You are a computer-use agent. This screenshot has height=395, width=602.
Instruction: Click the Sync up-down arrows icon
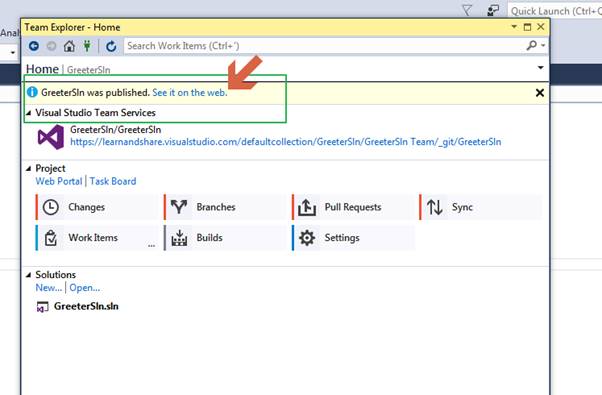pyautogui.click(x=435, y=207)
